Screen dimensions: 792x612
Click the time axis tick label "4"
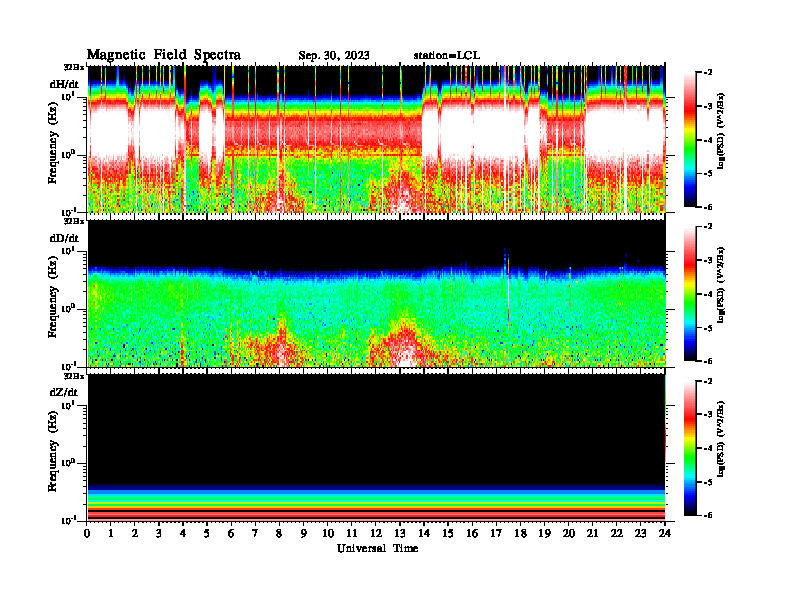pyautogui.click(x=183, y=533)
